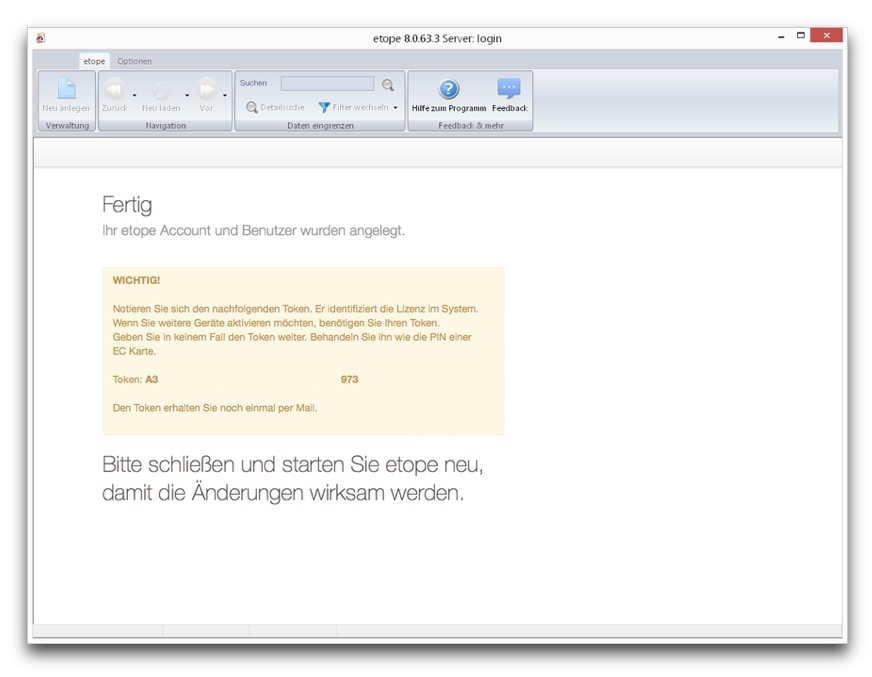Screen dimensions: 872x677
Task: Switch to the etope ribbon tab
Action: (94, 61)
